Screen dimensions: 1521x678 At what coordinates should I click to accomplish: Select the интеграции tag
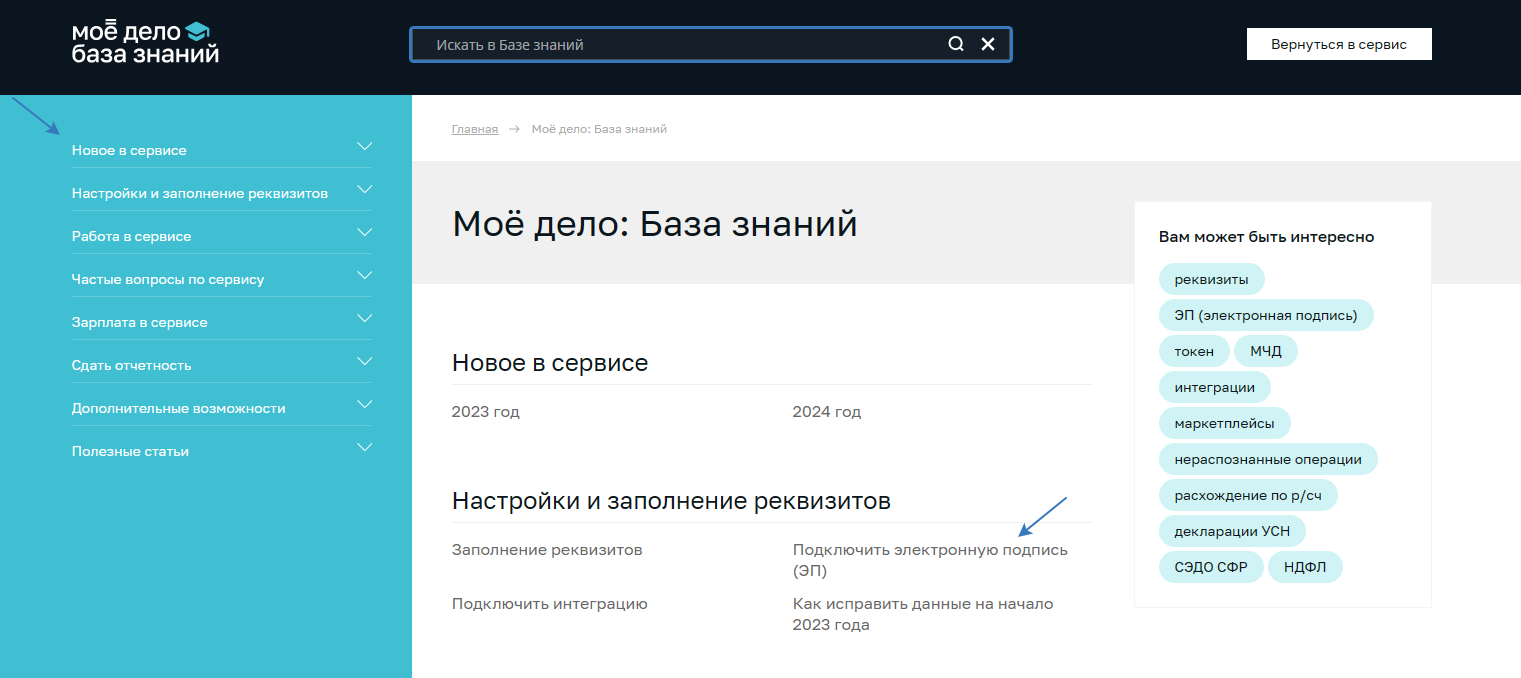click(1214, 387)
